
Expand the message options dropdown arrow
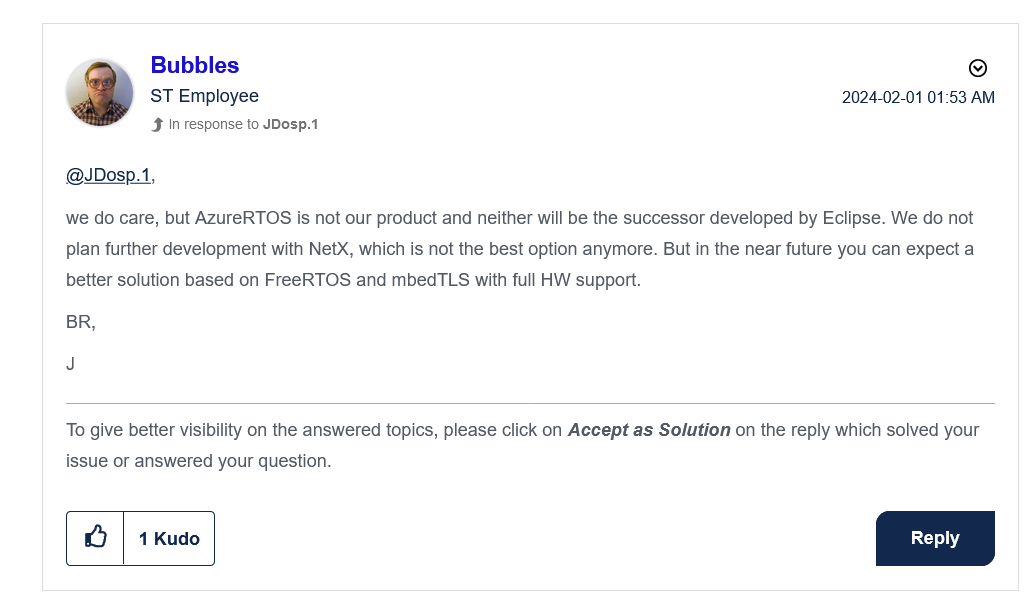978,68
